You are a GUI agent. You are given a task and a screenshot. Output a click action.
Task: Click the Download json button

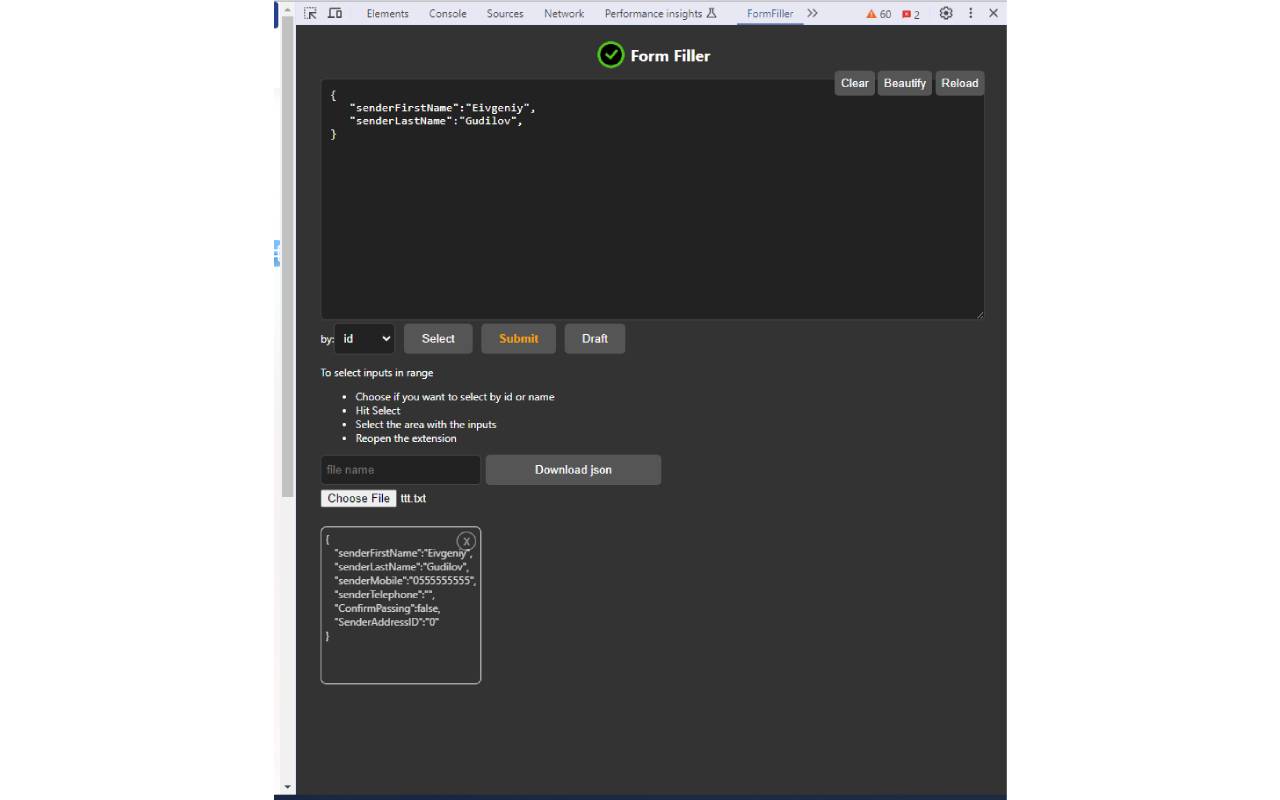[573, 470]
